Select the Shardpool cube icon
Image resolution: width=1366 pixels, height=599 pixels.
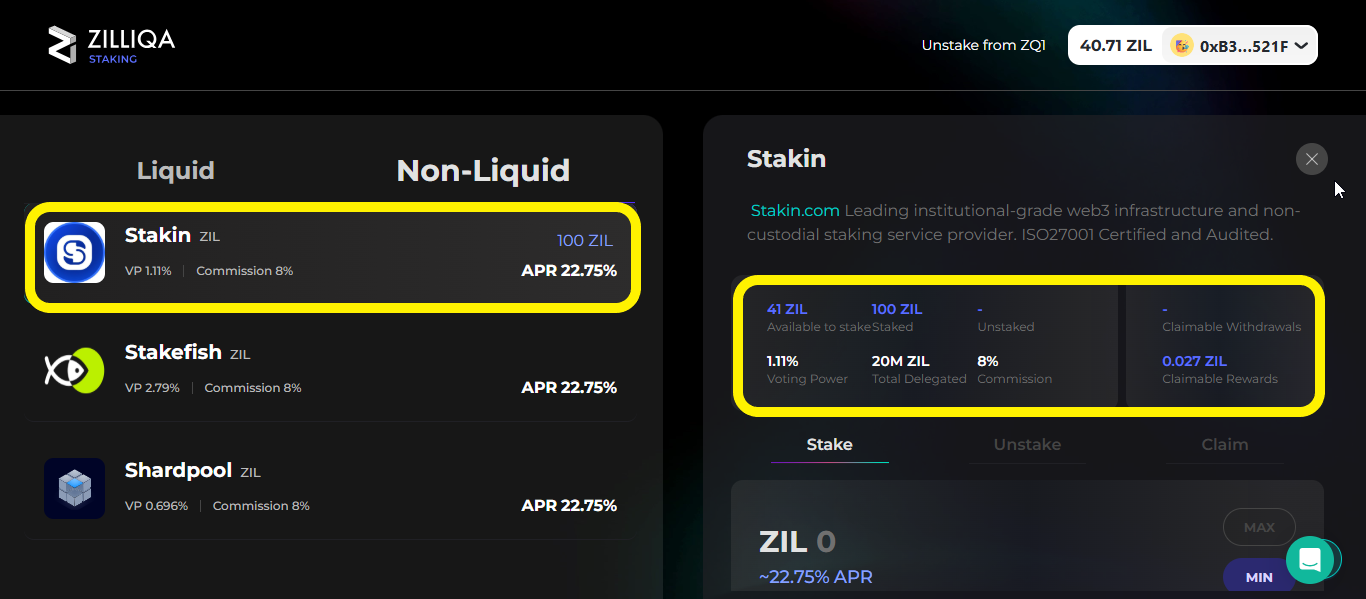pyautogui.click(x=74, y=488)
